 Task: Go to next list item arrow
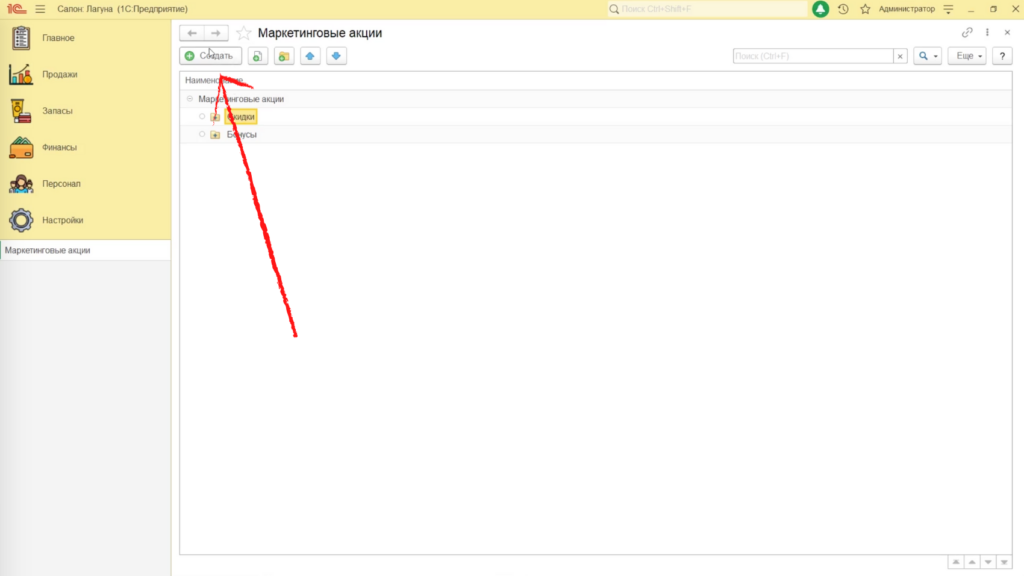coord(988,562)
